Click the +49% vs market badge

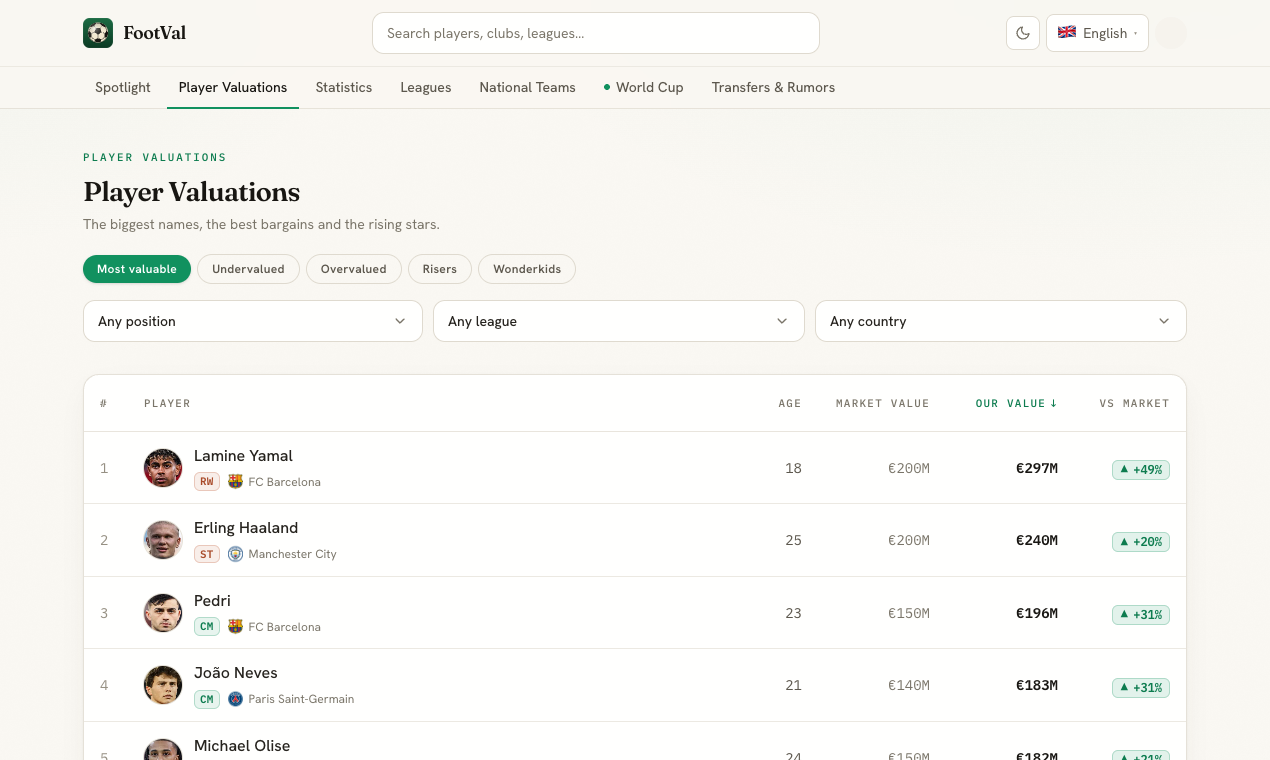coord(1141,469)
